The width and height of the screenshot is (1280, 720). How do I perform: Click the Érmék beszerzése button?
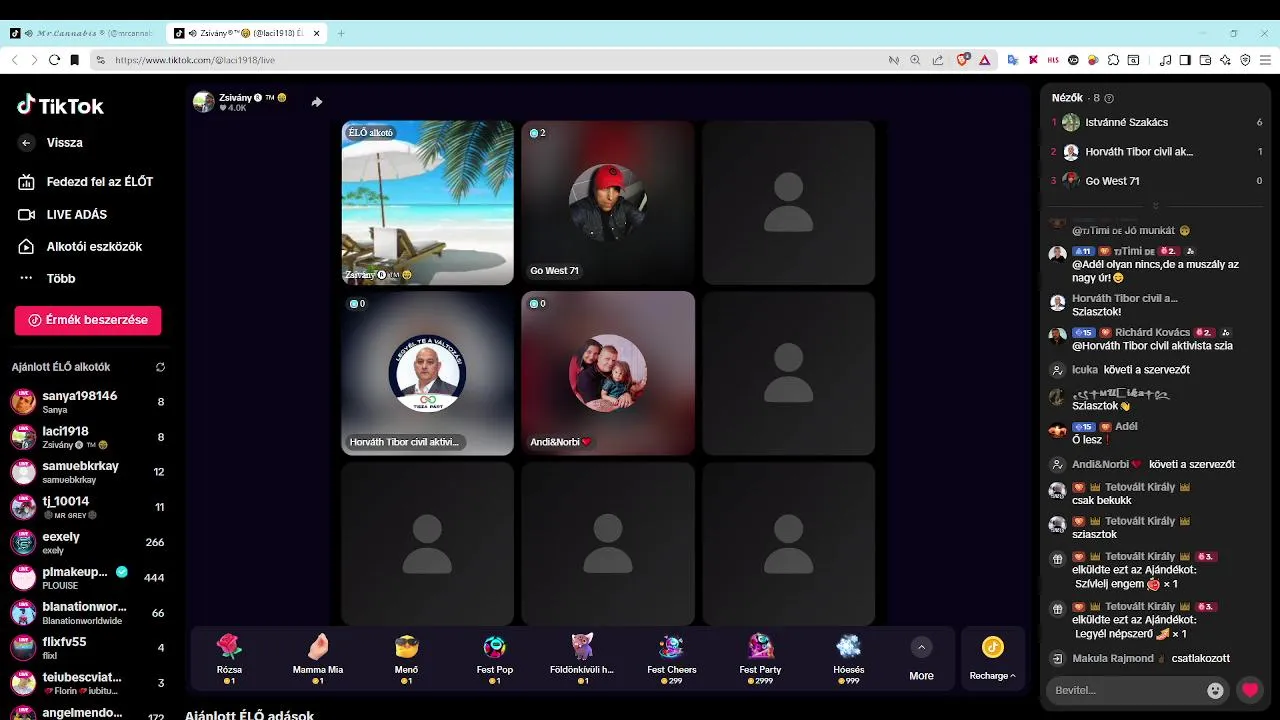[x=88, y=320]
